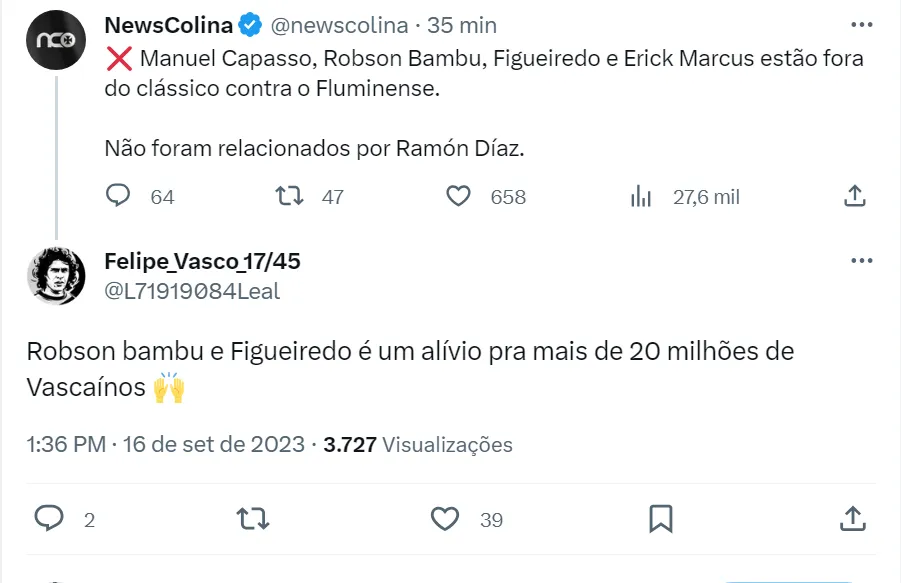Like the NewsColina tweet
Image resolution: width=902 pixels, height=583 pixels.
point(458,196)
